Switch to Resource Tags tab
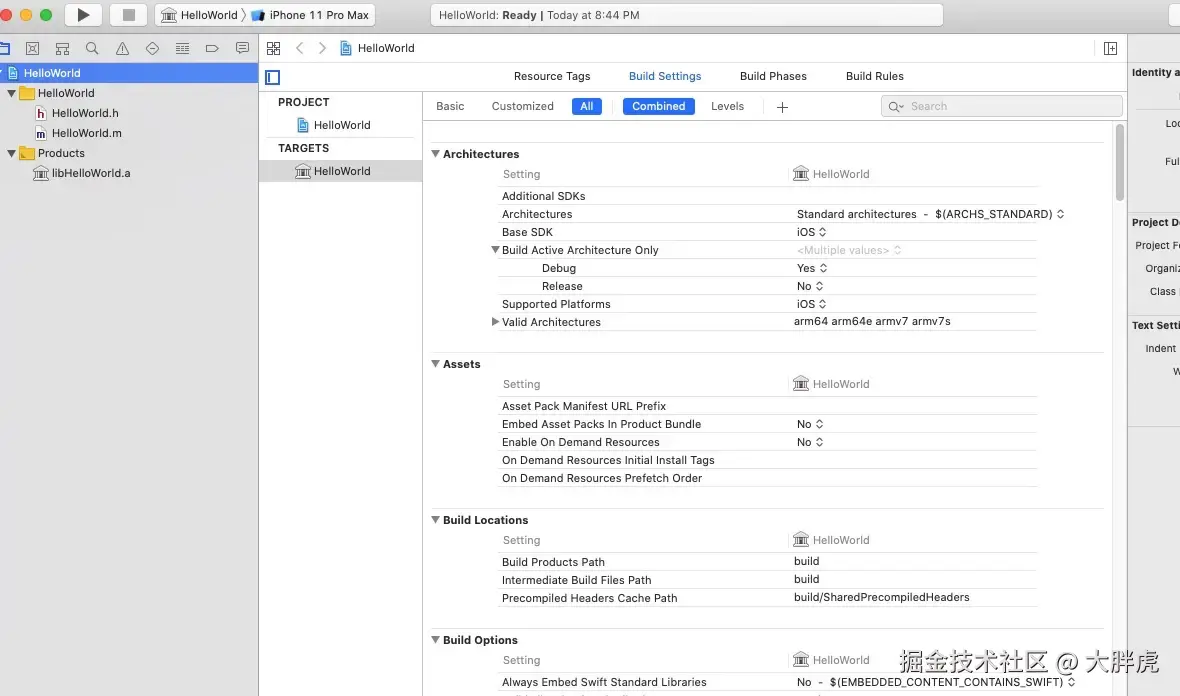Screen dimensions: 1180x696 [x=552, y=76]
